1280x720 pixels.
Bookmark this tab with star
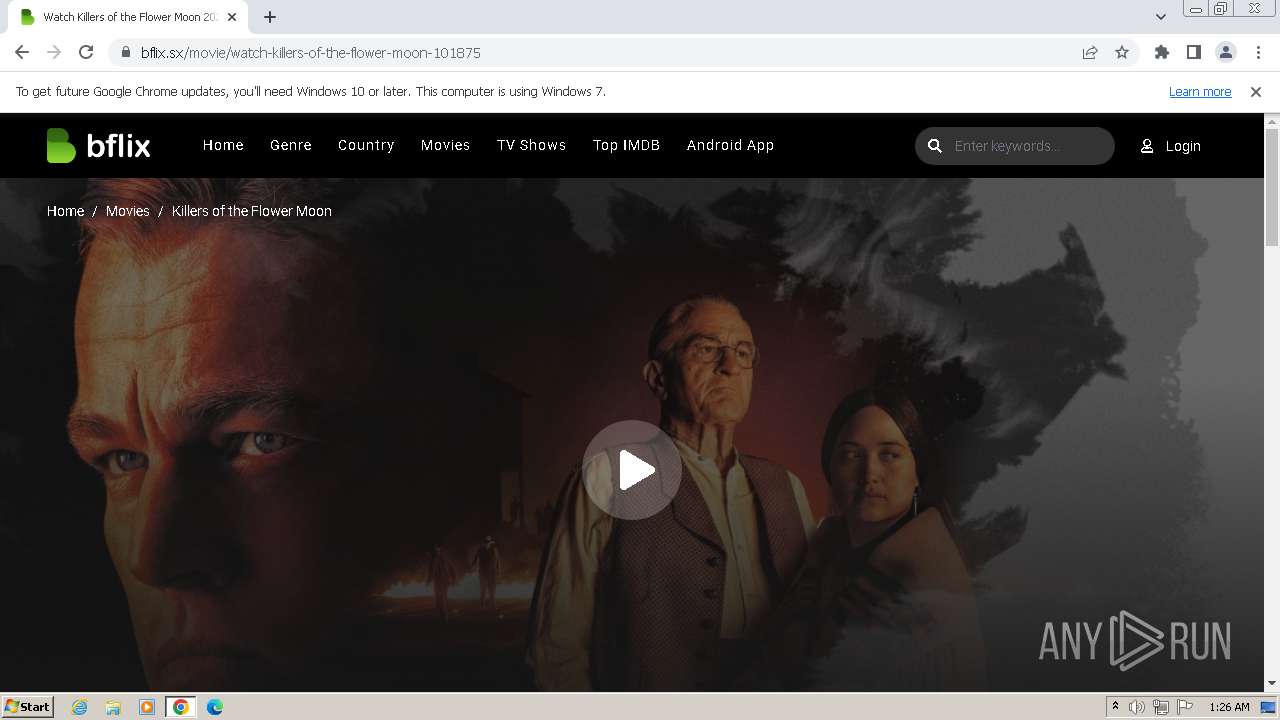click(x=1122, y=52)
